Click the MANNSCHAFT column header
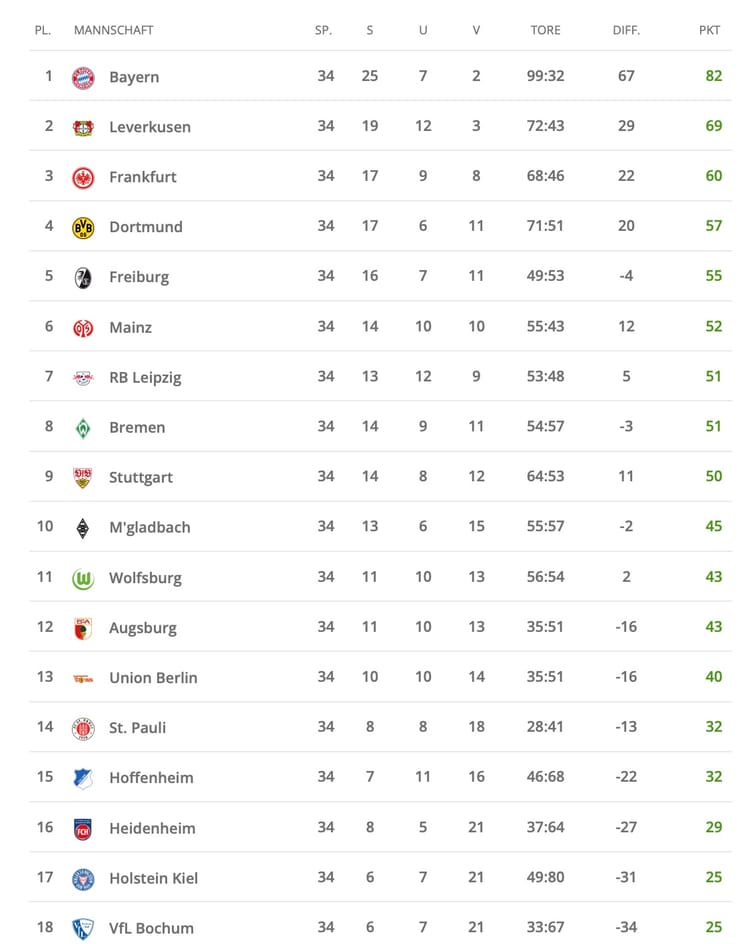The width and height of the screenshot is (750, 944). (114, 30)
